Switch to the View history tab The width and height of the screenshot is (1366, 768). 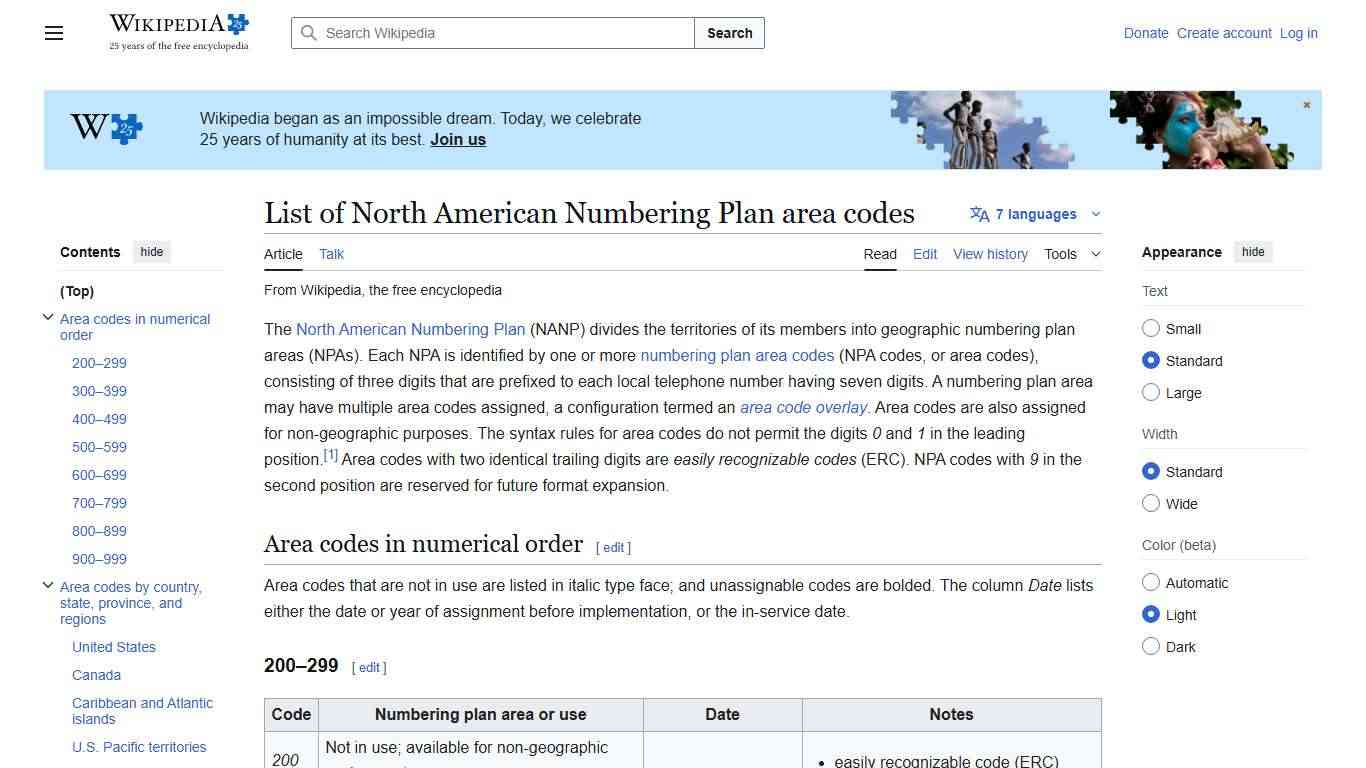(x=990, y=254)
